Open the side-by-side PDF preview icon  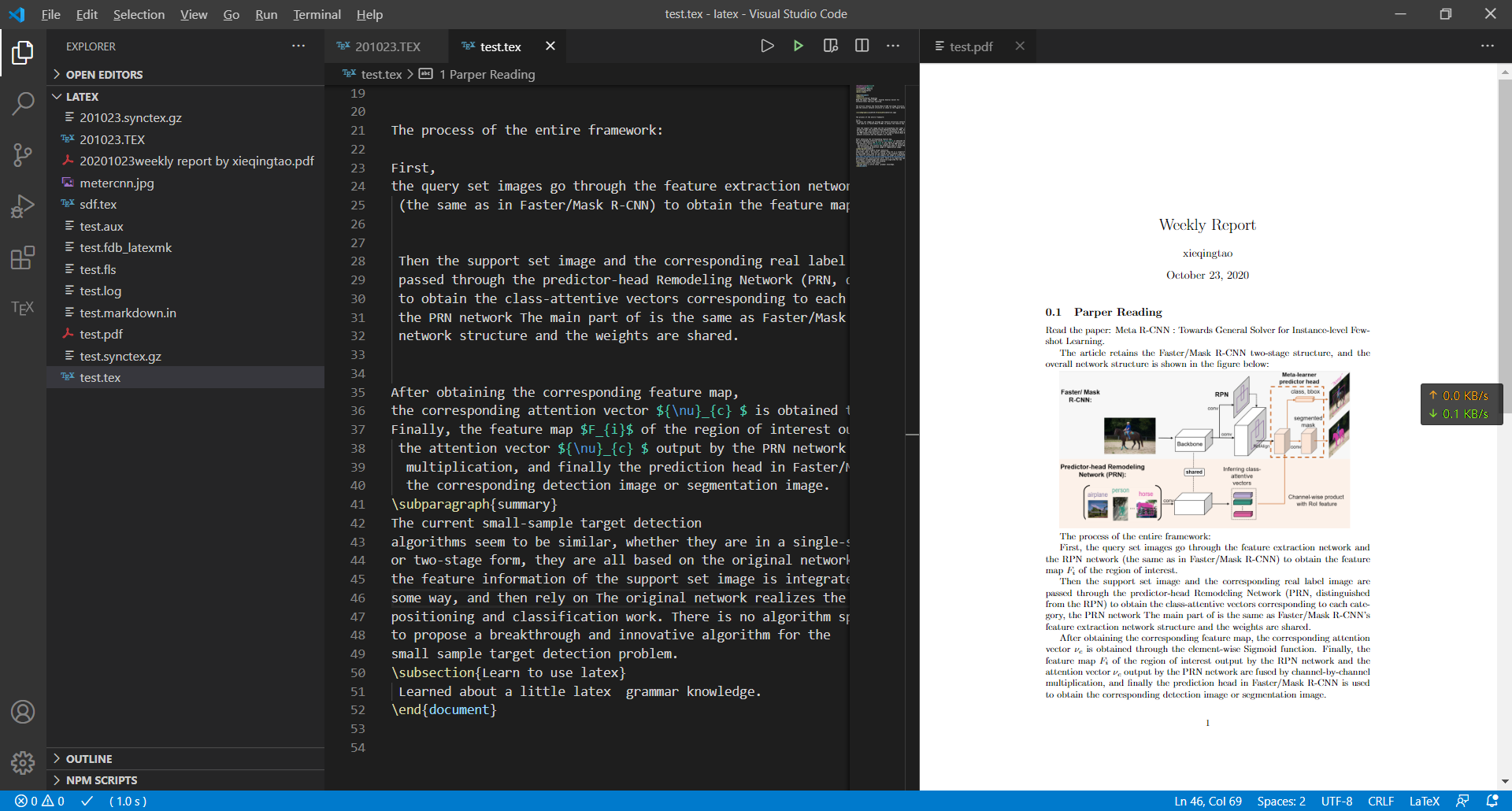point(829,46)
